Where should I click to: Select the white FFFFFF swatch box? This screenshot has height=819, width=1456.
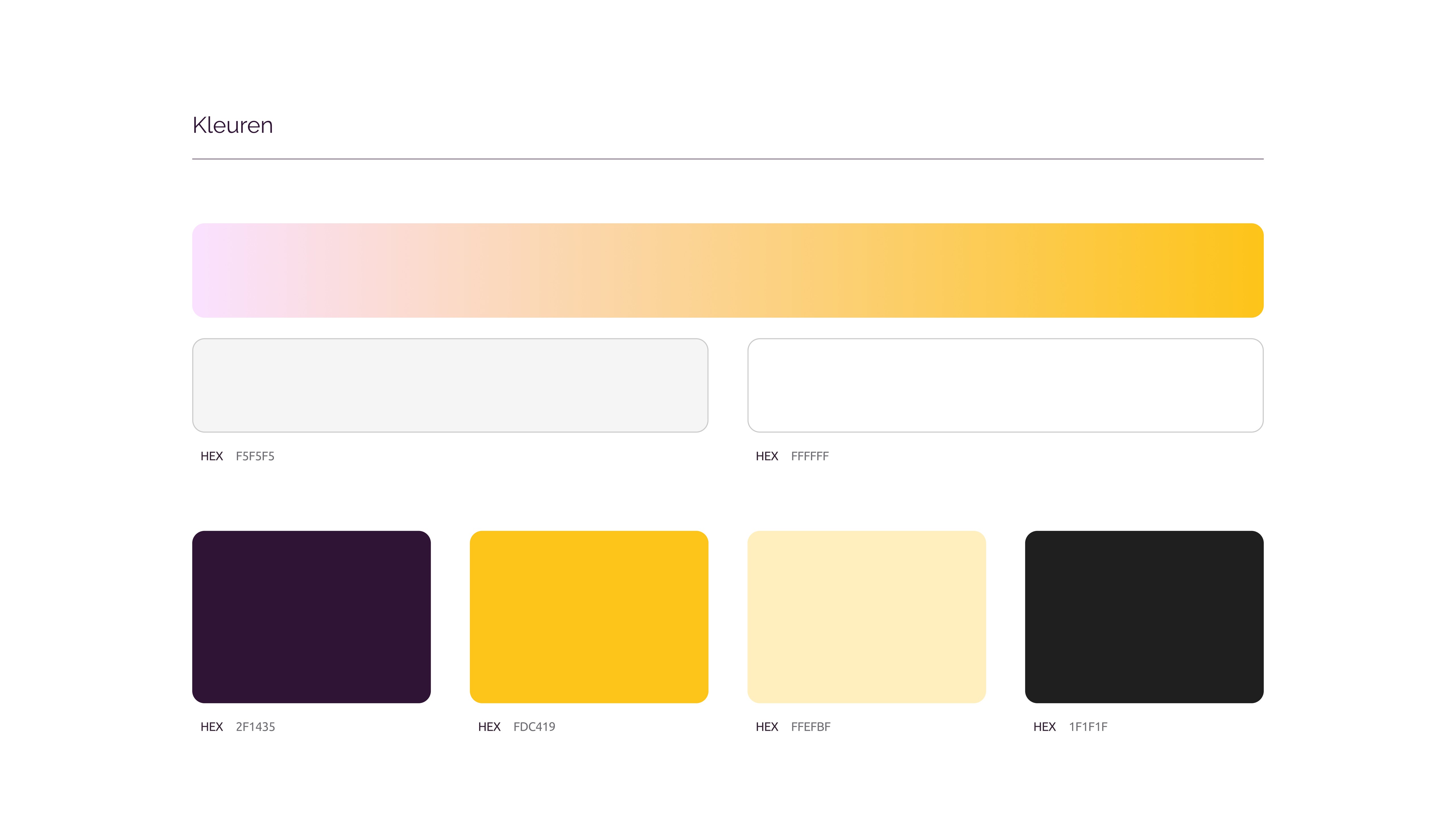point(1005,386)
